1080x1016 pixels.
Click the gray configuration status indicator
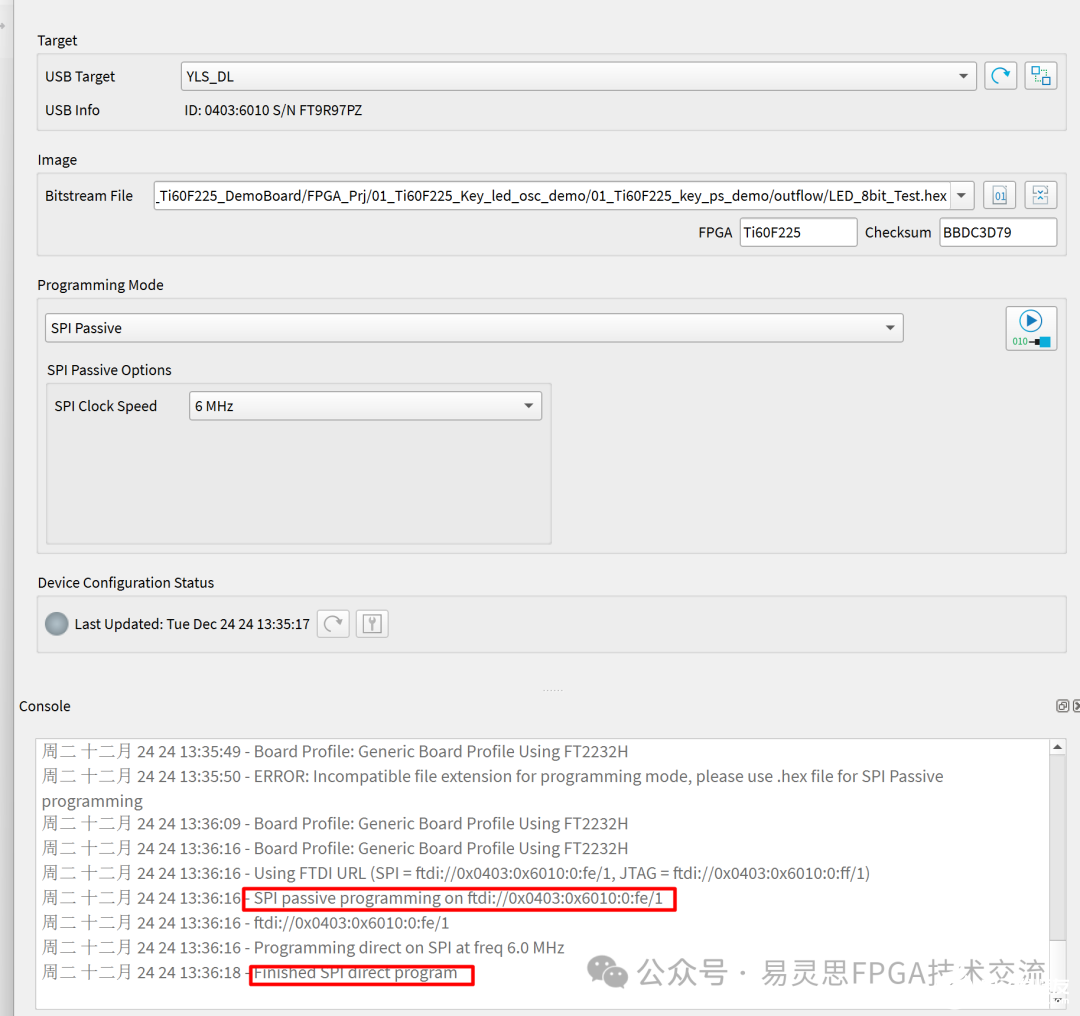57,624
